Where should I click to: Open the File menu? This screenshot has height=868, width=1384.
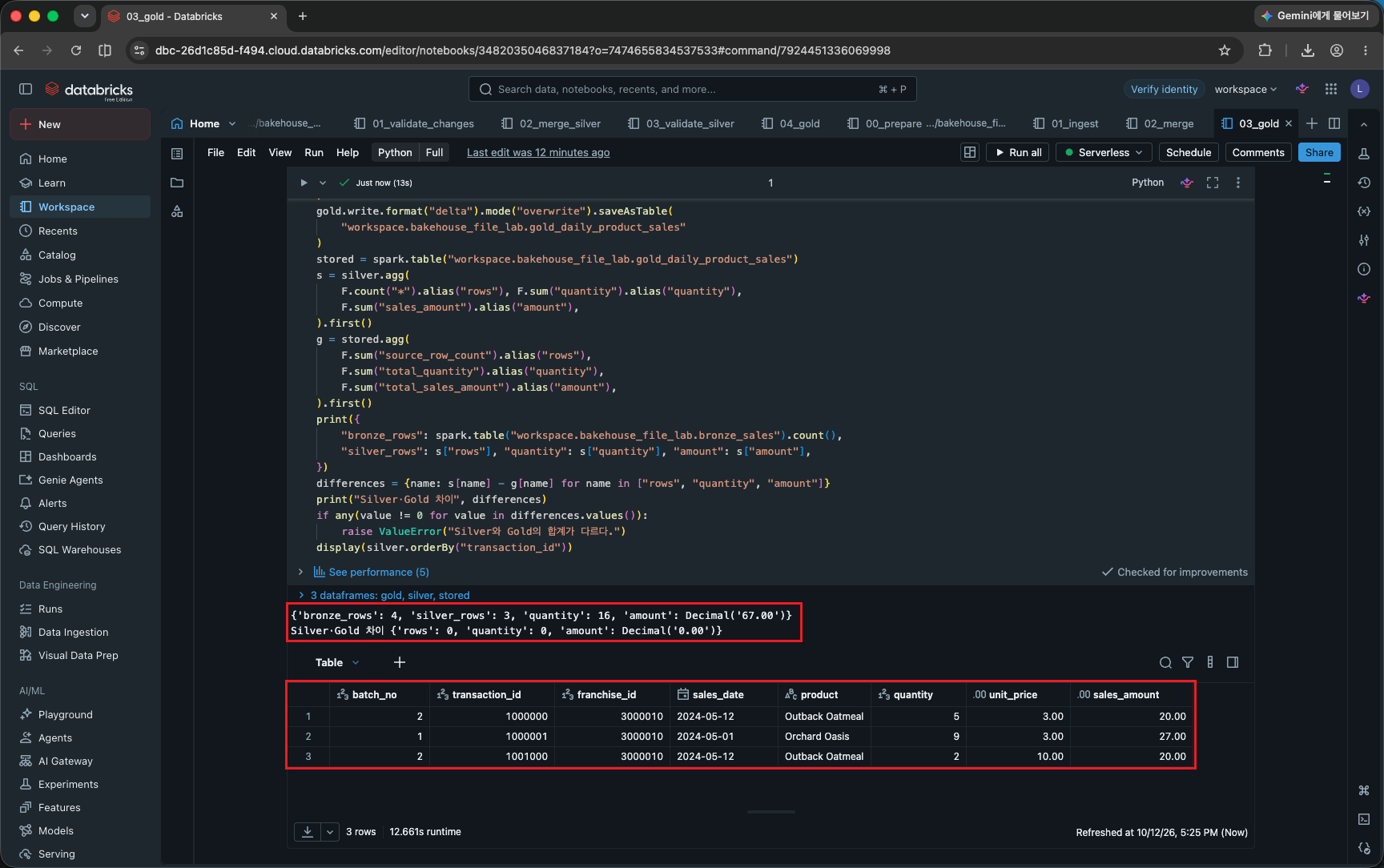coord(215,152)
